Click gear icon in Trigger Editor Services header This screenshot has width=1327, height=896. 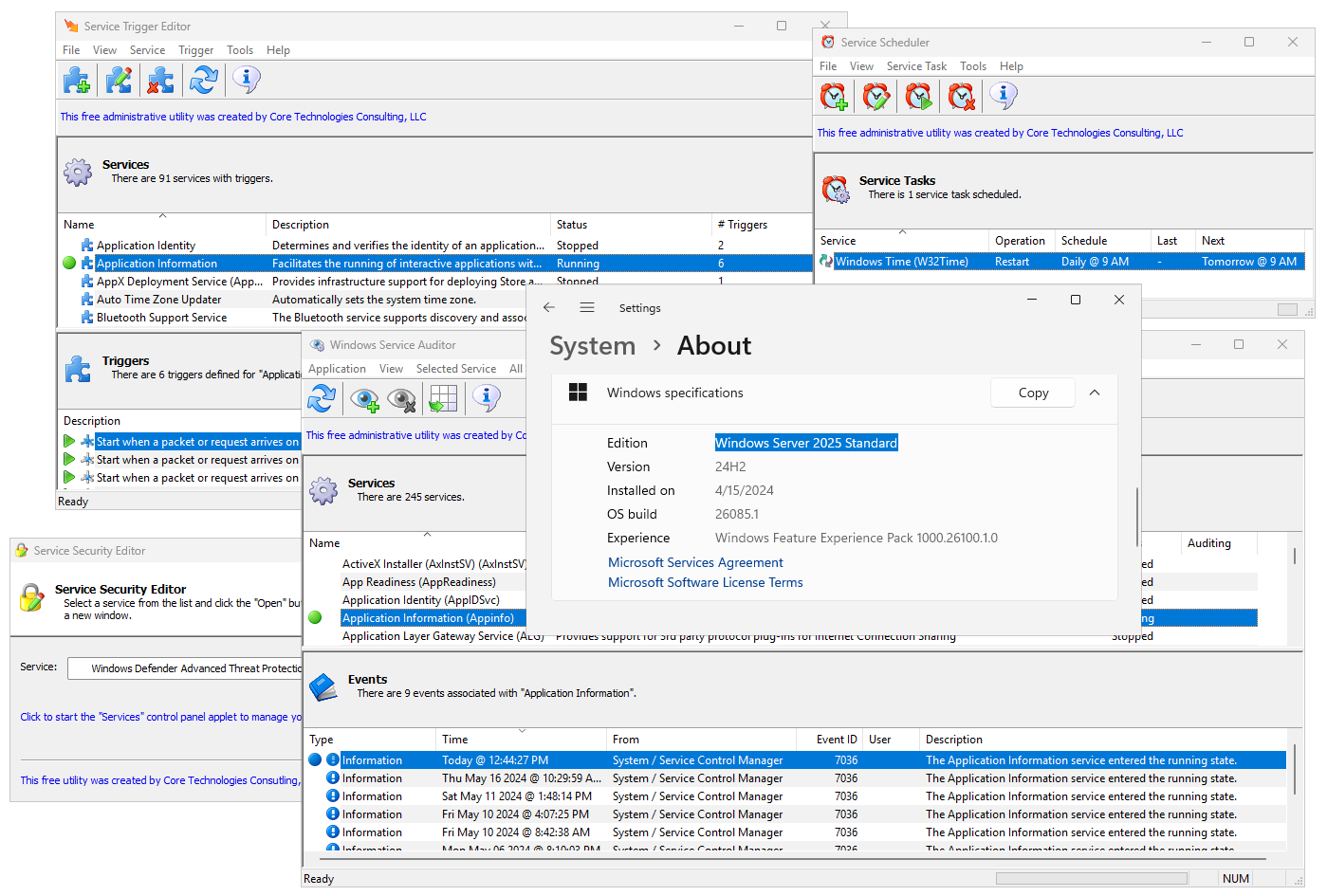pos(78,172)
